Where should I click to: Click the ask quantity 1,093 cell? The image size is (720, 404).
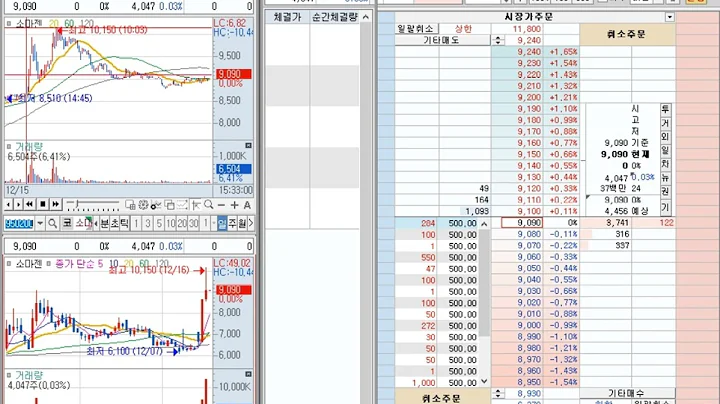(465, 211)
